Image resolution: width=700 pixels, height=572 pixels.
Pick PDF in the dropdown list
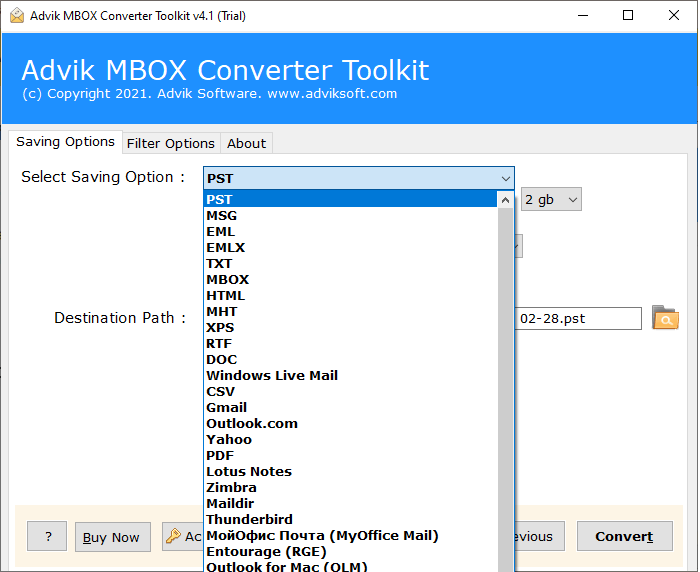(350, 455)
